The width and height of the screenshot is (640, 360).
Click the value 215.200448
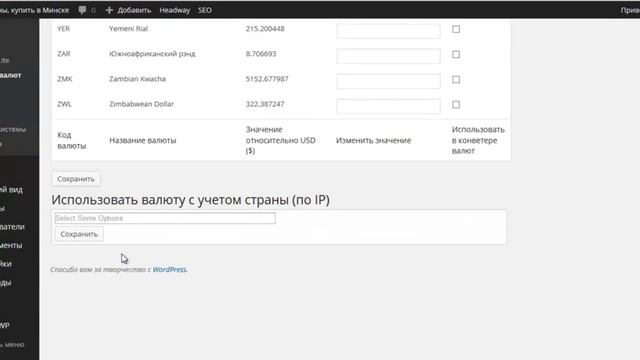click(265, 29)
